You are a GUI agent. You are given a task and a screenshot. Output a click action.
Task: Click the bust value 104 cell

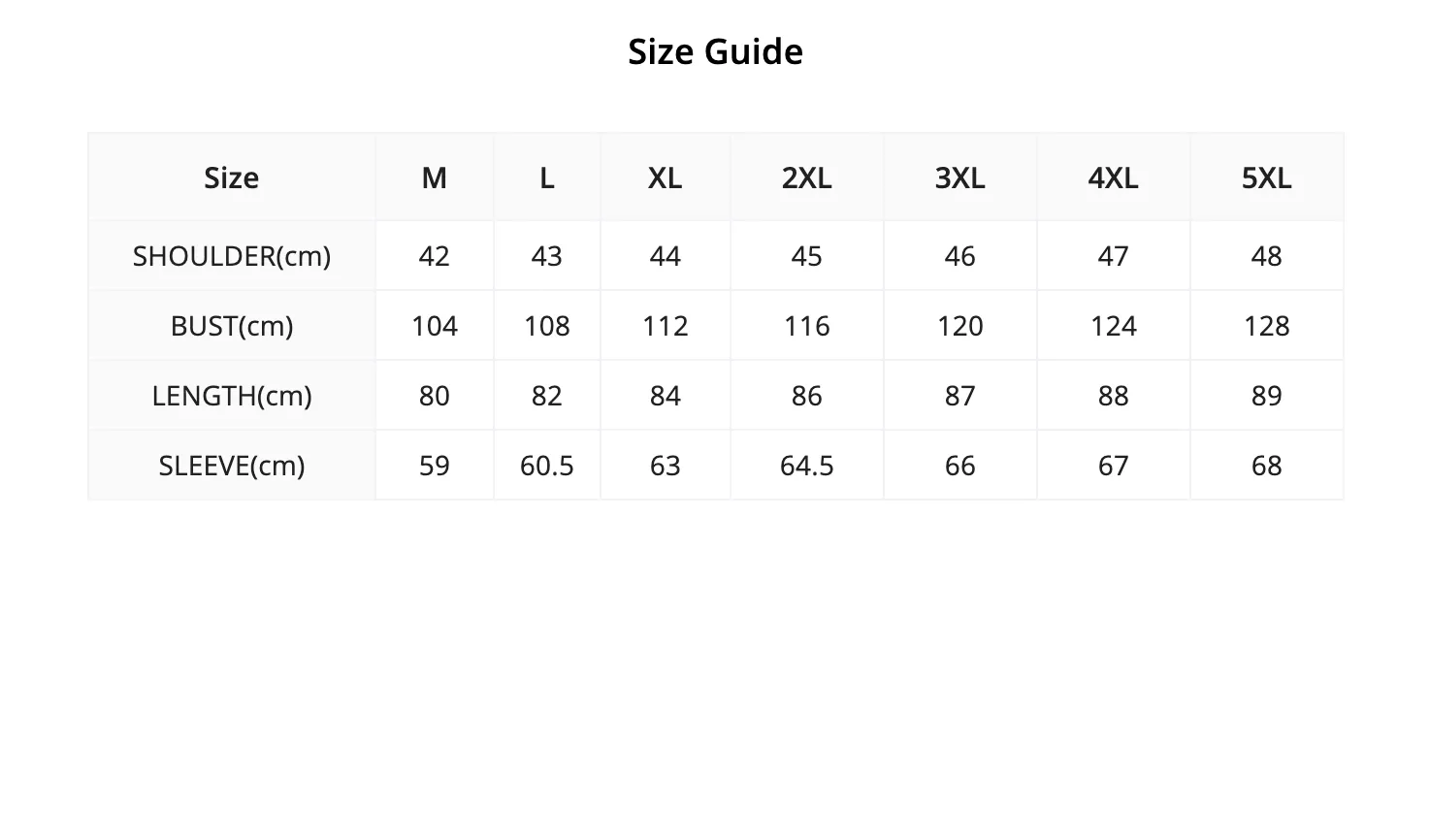click(x=435, y=326)
